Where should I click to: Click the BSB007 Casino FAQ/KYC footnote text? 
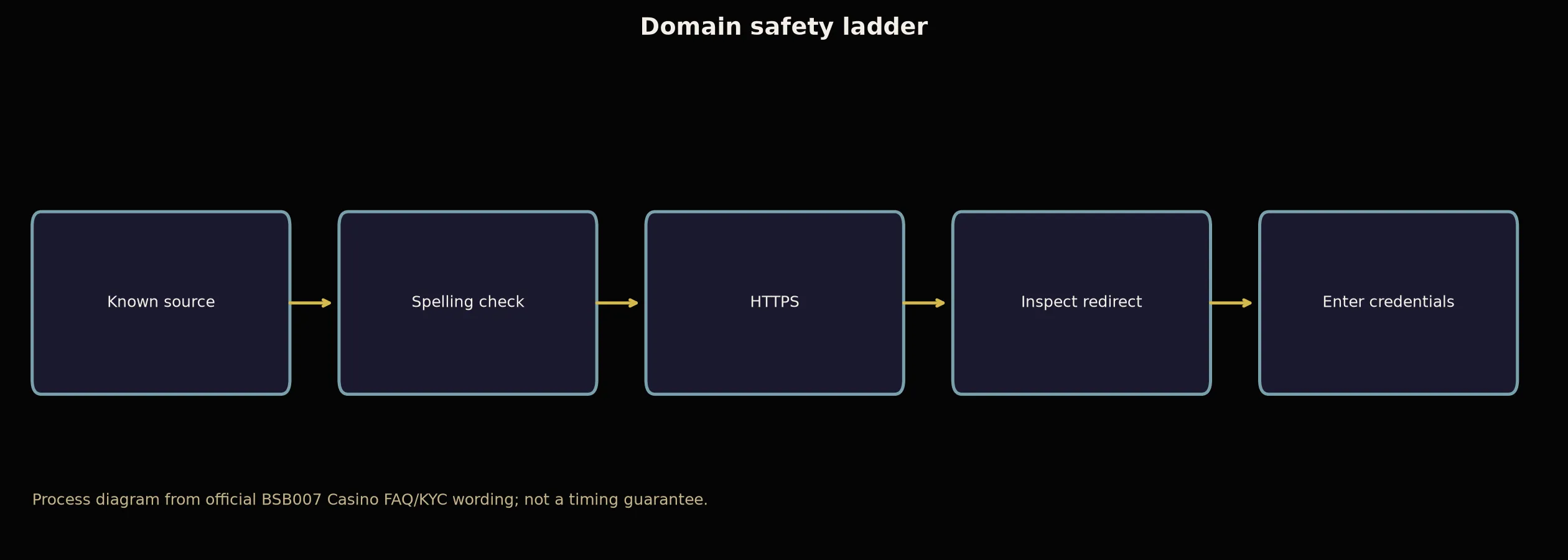pos(370,500)
